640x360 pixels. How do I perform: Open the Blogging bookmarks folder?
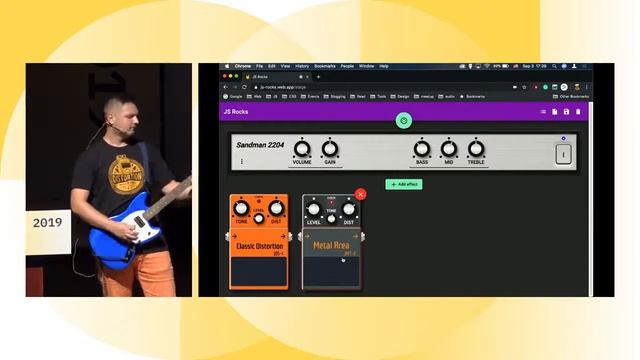(334, 97)
